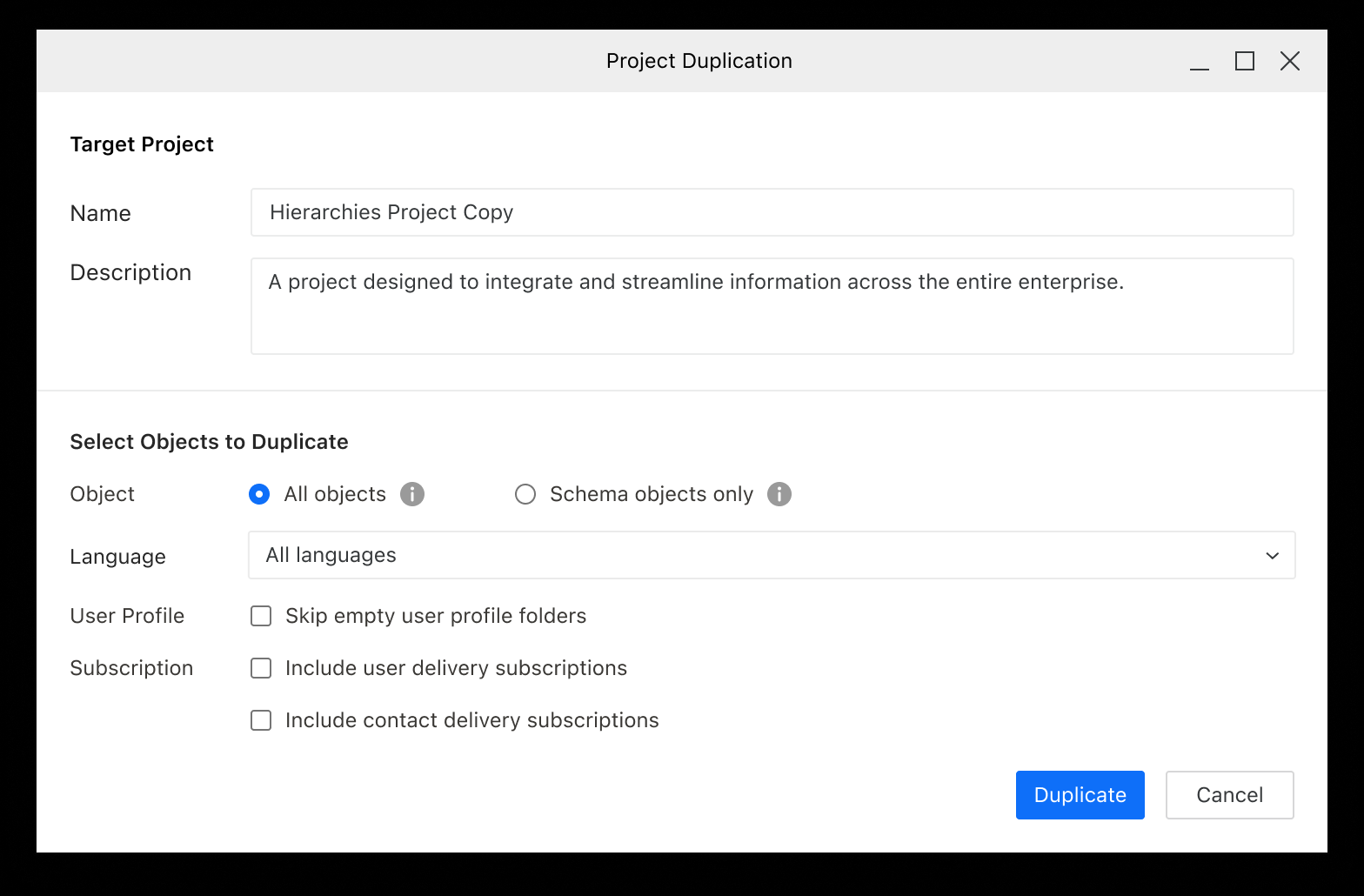Image resolution: width=1364 pixels, height=896 pixels.
Task: Minimize the Project Duplication window
Action: click(1200, 61)
